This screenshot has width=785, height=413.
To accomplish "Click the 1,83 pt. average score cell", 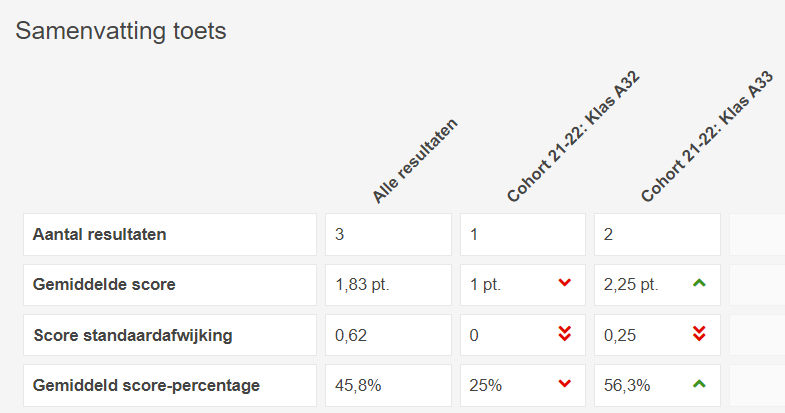I will (388, 285).
